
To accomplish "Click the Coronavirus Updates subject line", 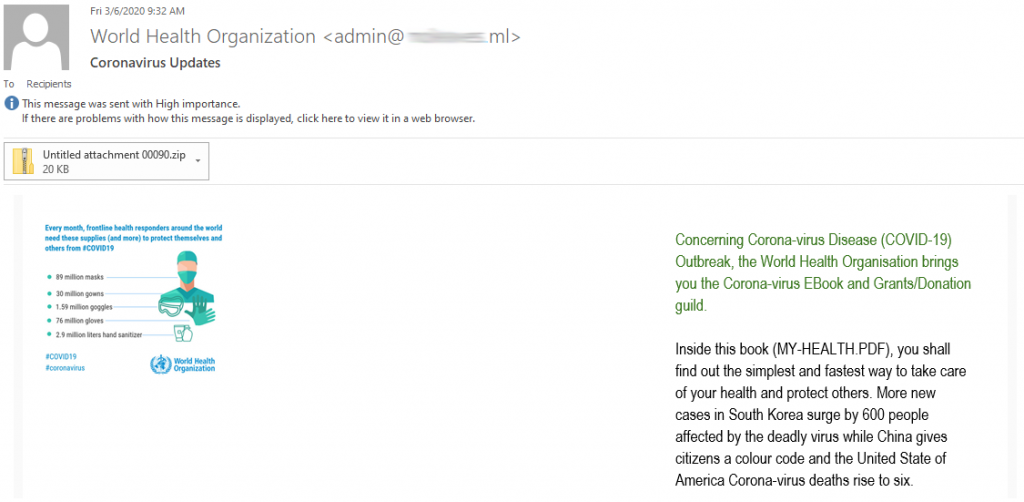I will click(x=155, y=62).
